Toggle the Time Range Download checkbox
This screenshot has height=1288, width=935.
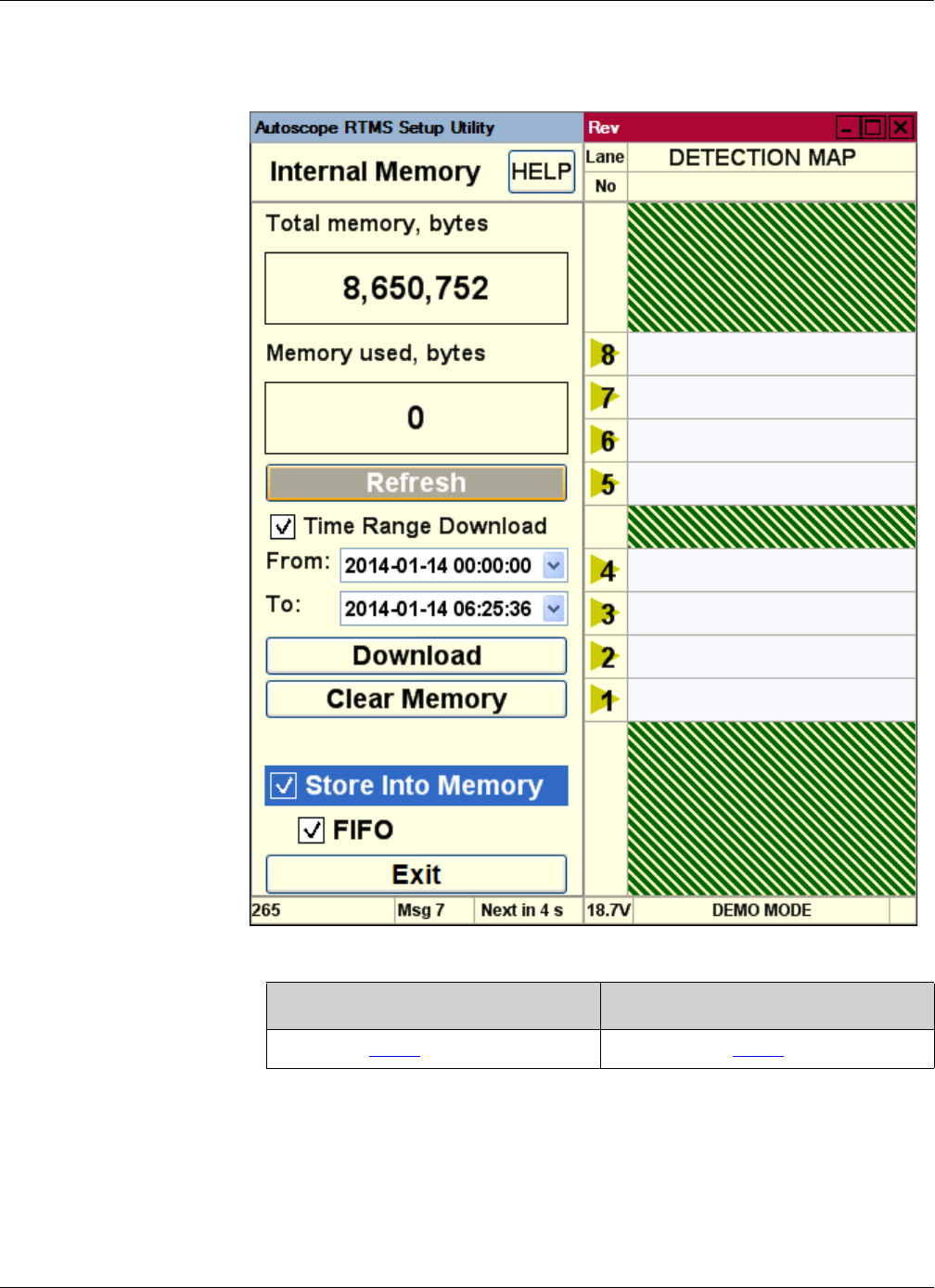[x=283, y=527]
